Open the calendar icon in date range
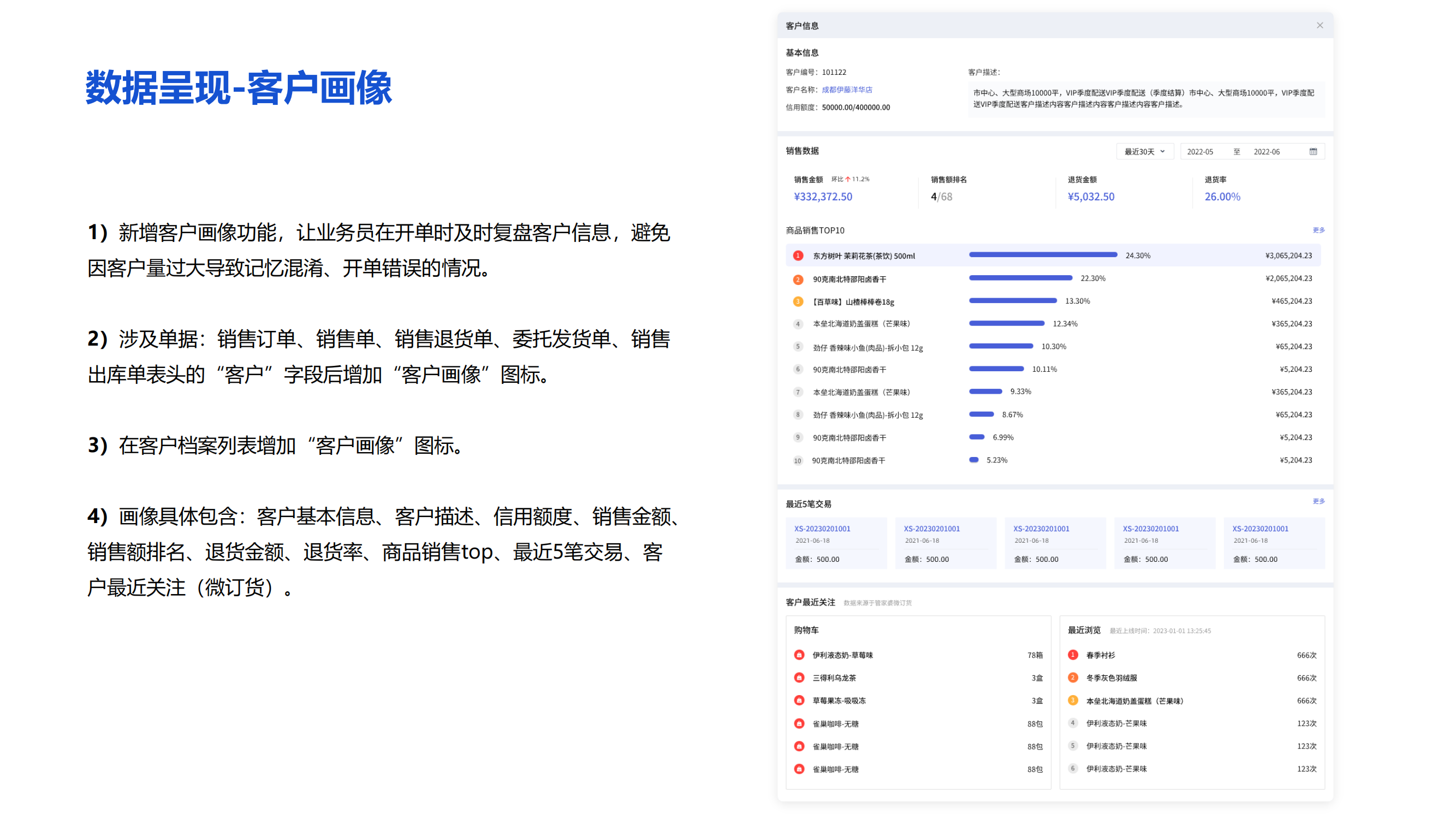1456x819 pixels. point(1313,151)
